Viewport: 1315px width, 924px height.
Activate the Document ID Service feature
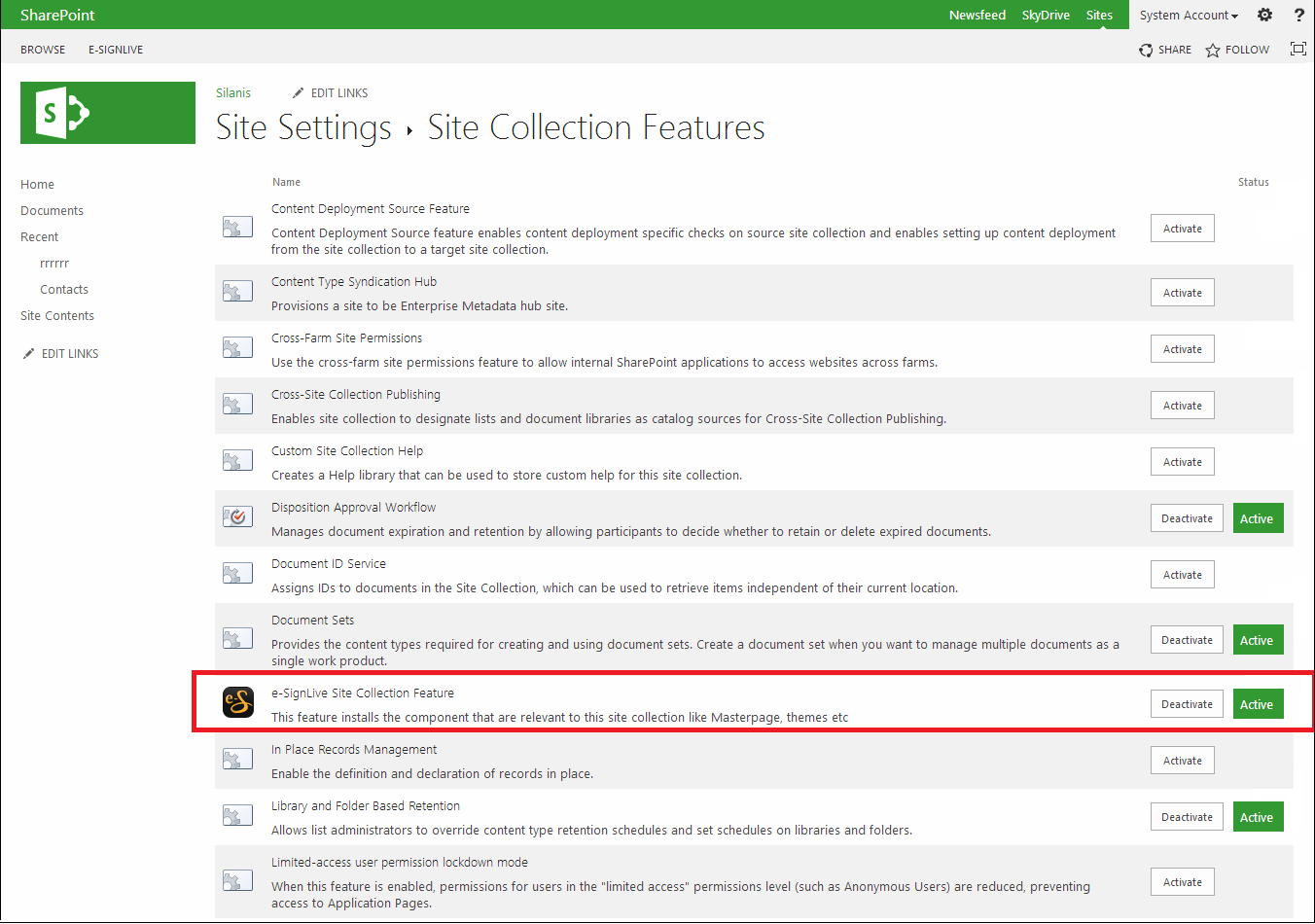(1182, 575)
